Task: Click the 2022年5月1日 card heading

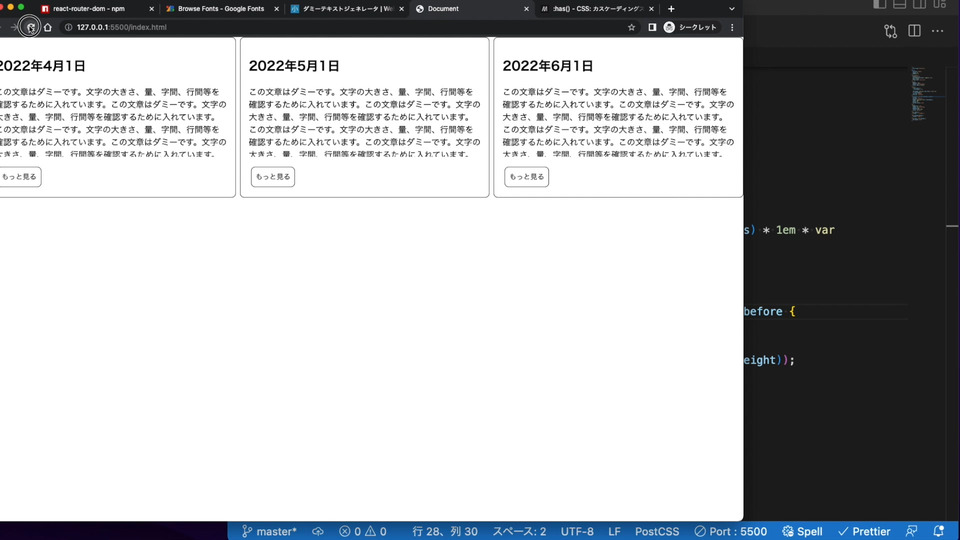Action: click(294, 66)
